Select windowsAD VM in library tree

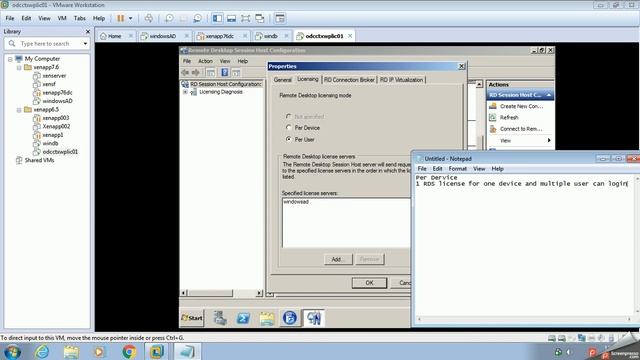[57, 101]
